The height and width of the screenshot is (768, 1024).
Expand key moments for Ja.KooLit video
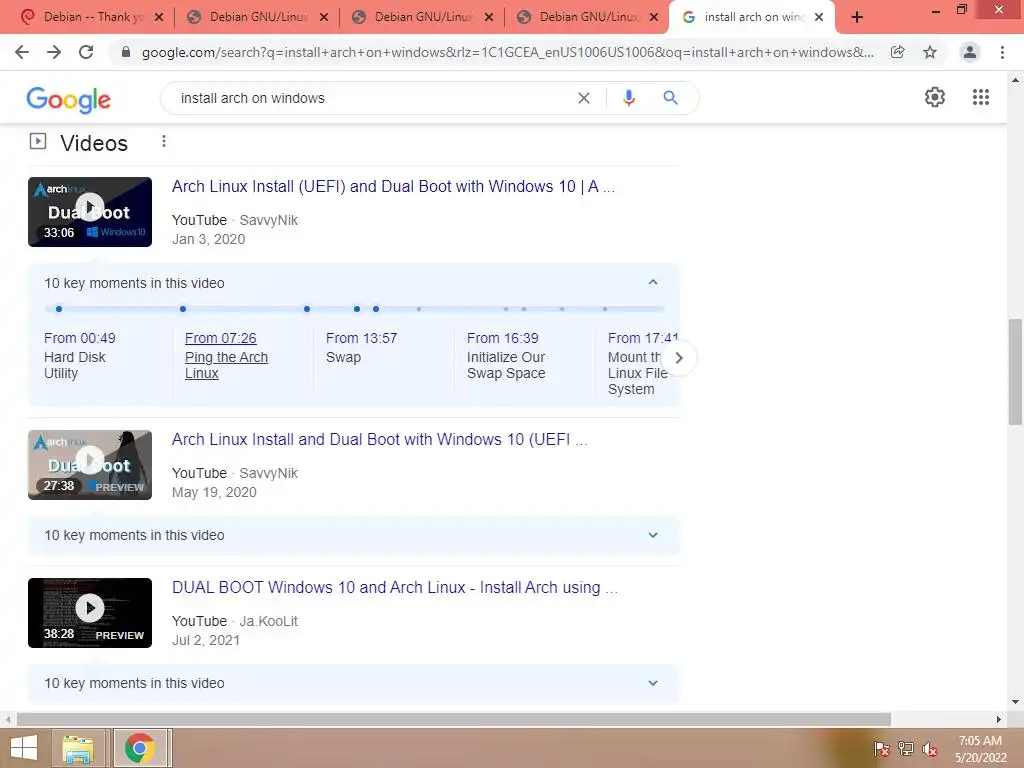coord(652,683)
